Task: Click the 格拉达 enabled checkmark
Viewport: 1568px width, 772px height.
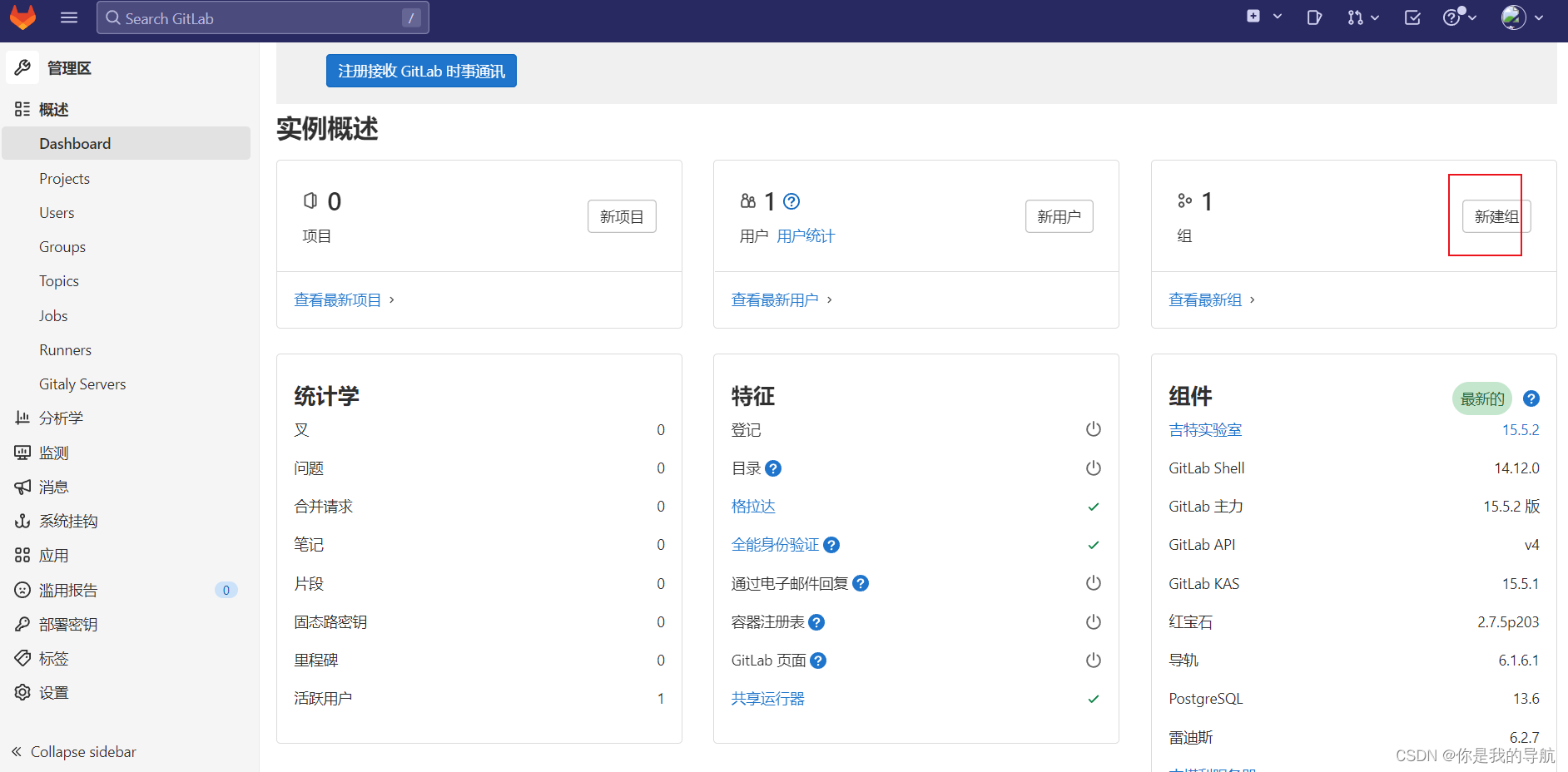Action: pos(1094,507)
